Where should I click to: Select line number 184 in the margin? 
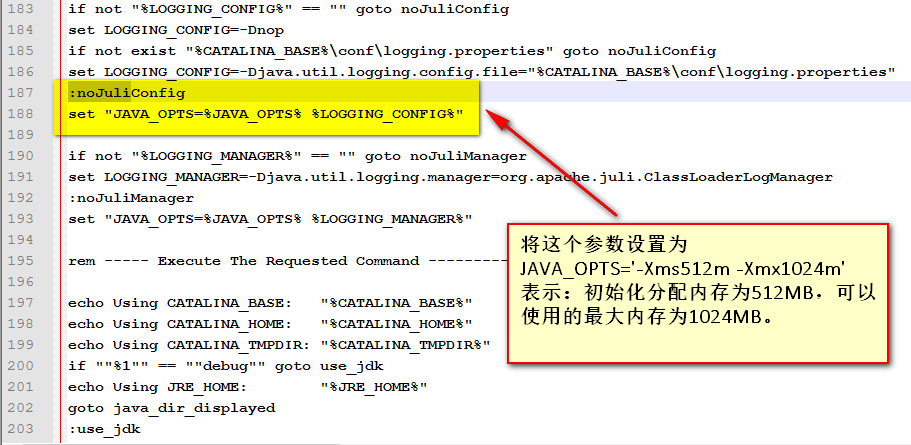coord(21,30)
